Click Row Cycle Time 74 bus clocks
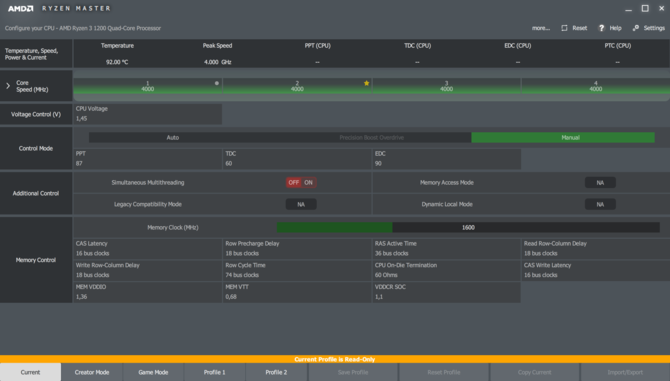This screenshot has height=381, width=670. click(x=297, y=270)
